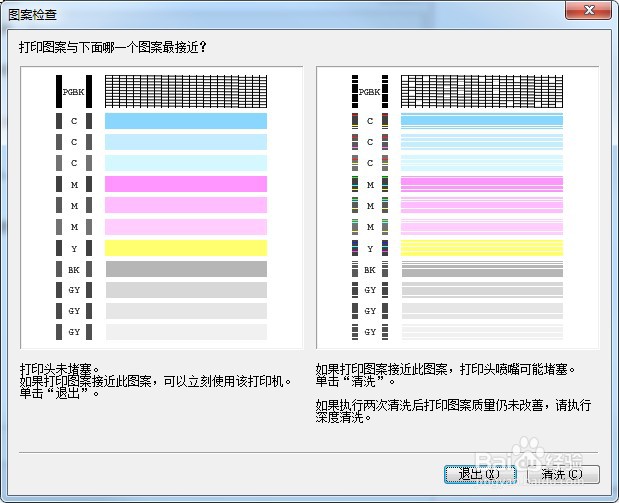Click the PGBK grid in the good pattern
The image size is (619, 503).
pos(186,91)
